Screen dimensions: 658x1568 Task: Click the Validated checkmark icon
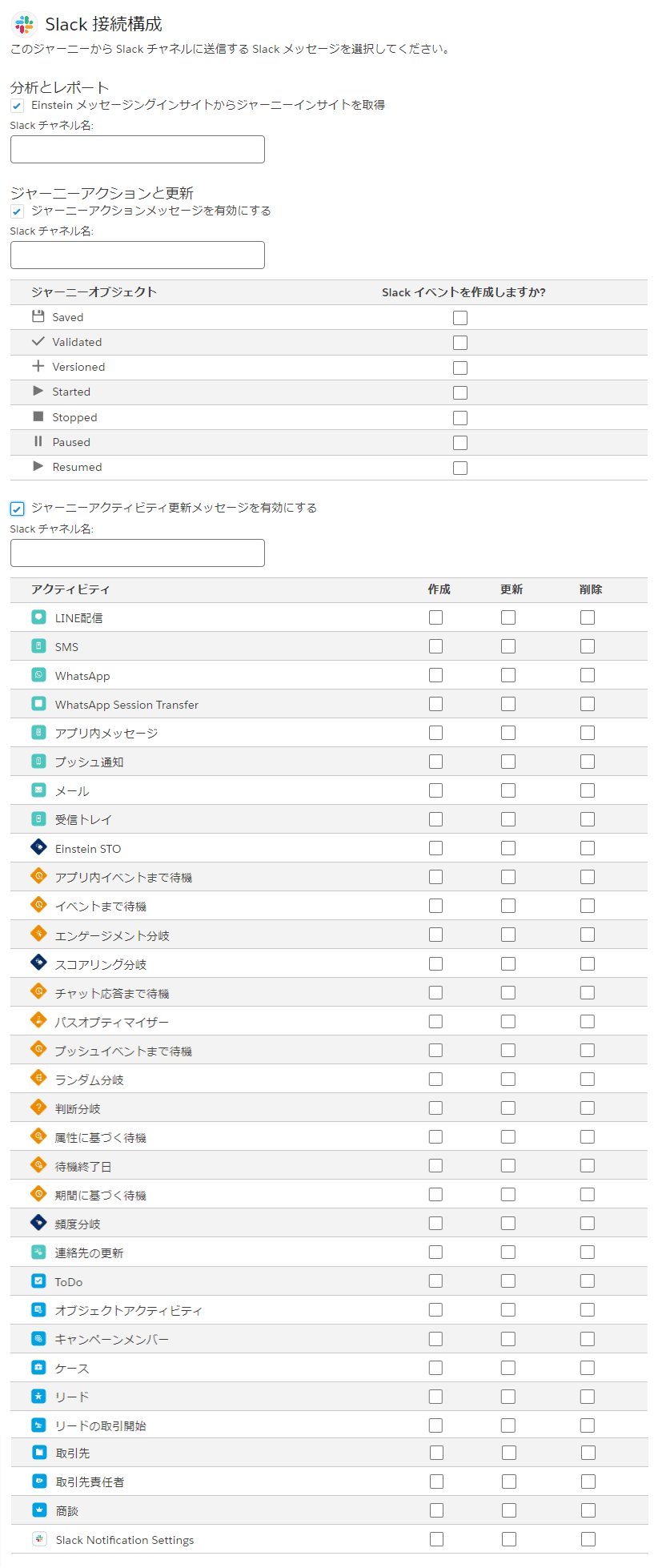point(38,341)
